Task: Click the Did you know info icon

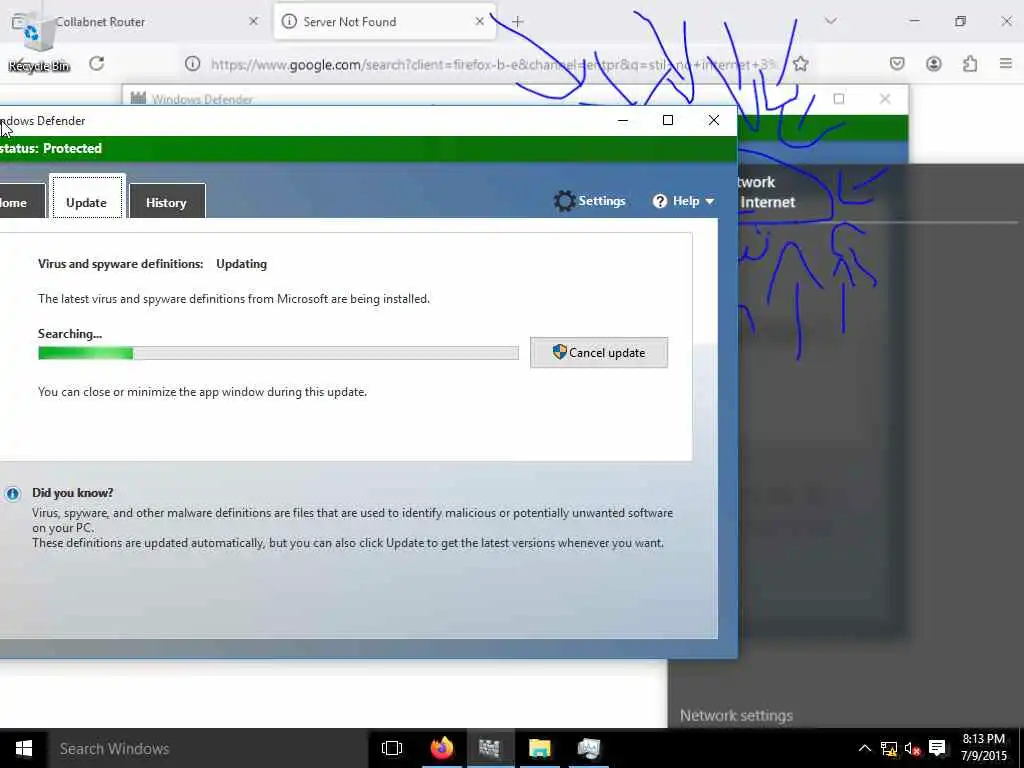Action: pos(12,494)
